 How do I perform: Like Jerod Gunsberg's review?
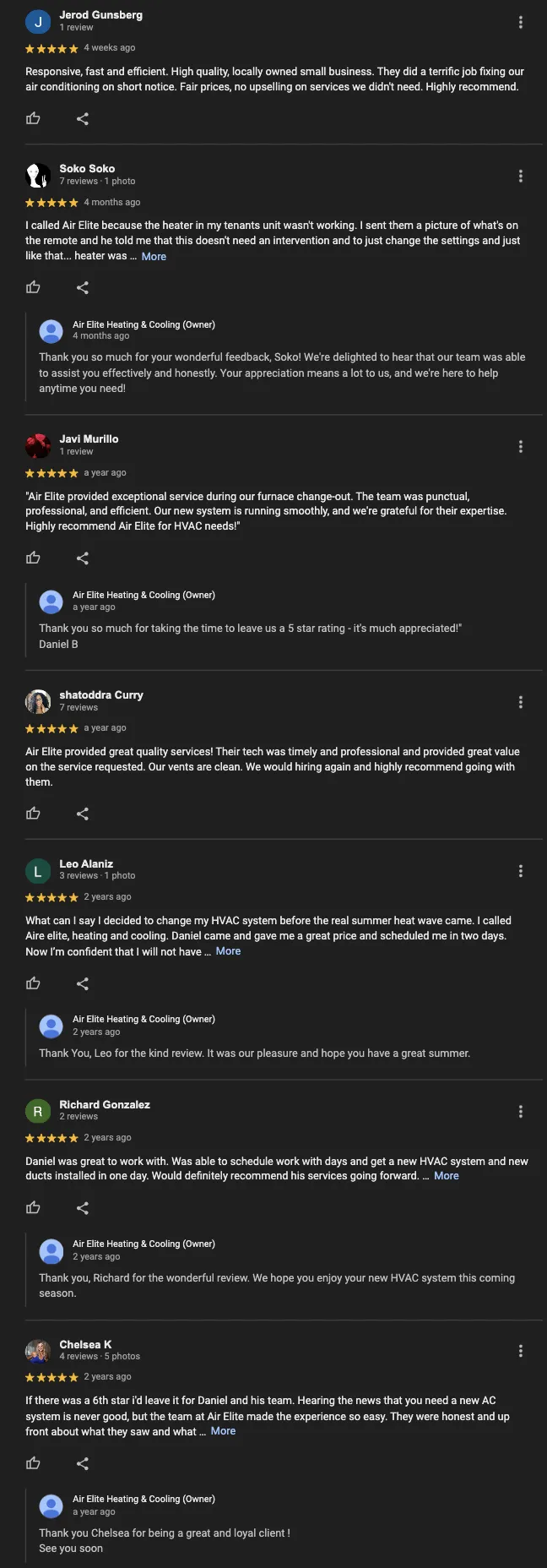pyautogui.click(x=33, y=118)
